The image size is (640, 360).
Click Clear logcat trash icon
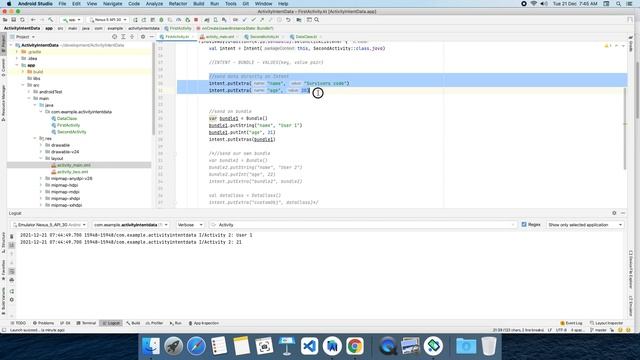point(11,237)
